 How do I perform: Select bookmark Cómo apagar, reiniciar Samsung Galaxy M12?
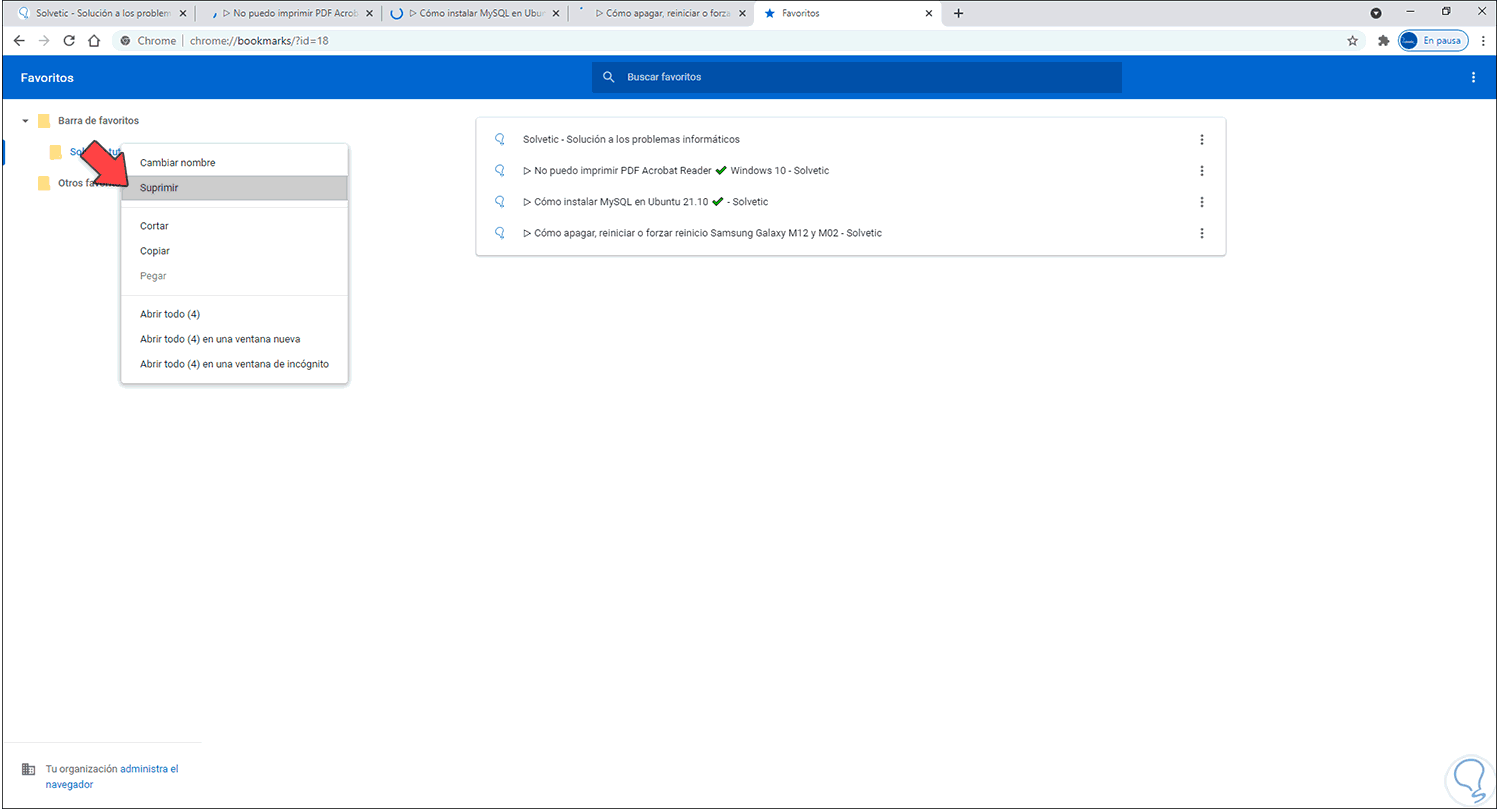[850, 233]
